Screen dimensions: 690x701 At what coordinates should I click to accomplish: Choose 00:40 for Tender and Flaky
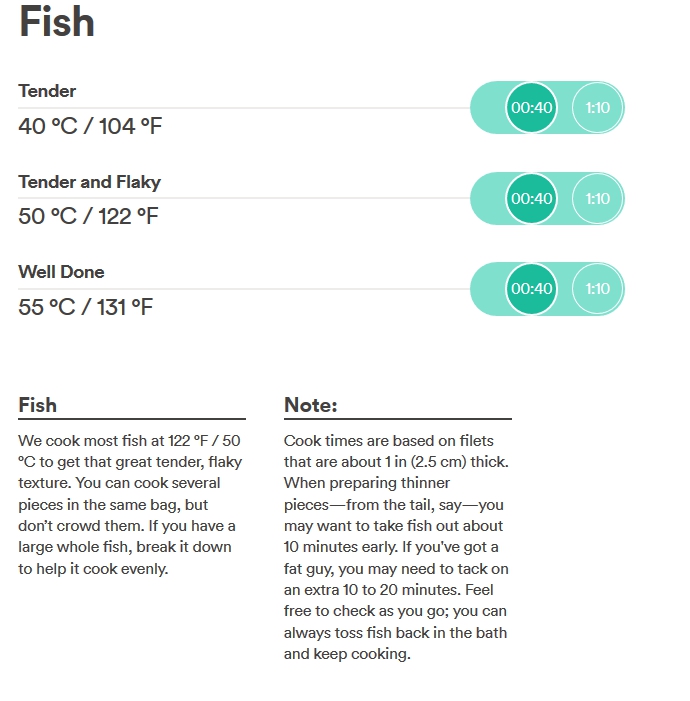point(531,198)
